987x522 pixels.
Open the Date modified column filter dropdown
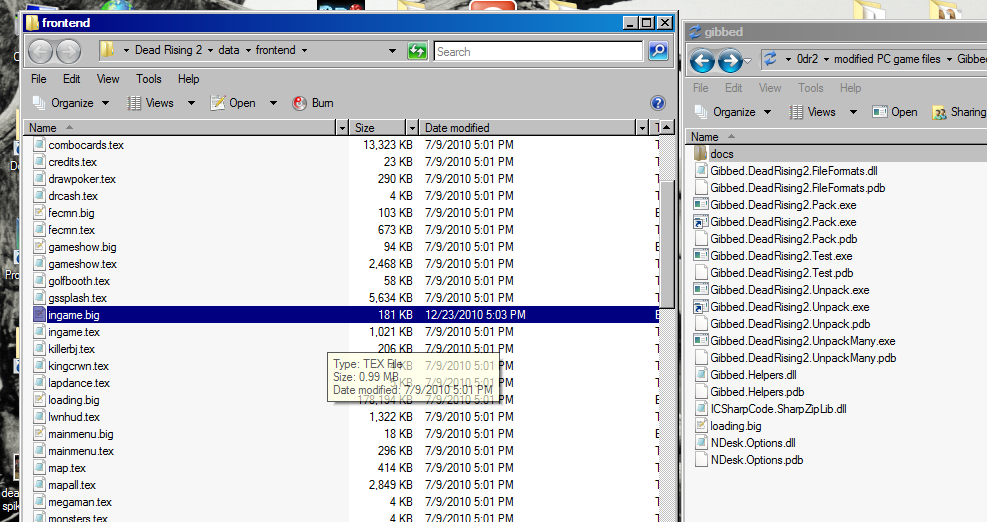point(642,128)
